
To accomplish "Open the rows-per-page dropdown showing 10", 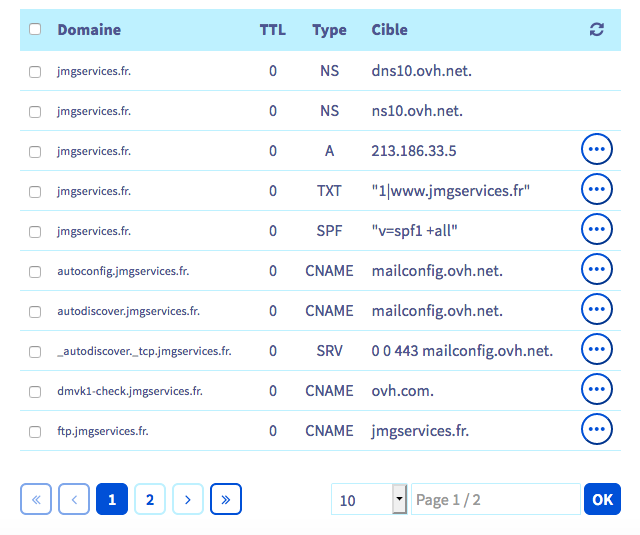I will pos(369,499).
